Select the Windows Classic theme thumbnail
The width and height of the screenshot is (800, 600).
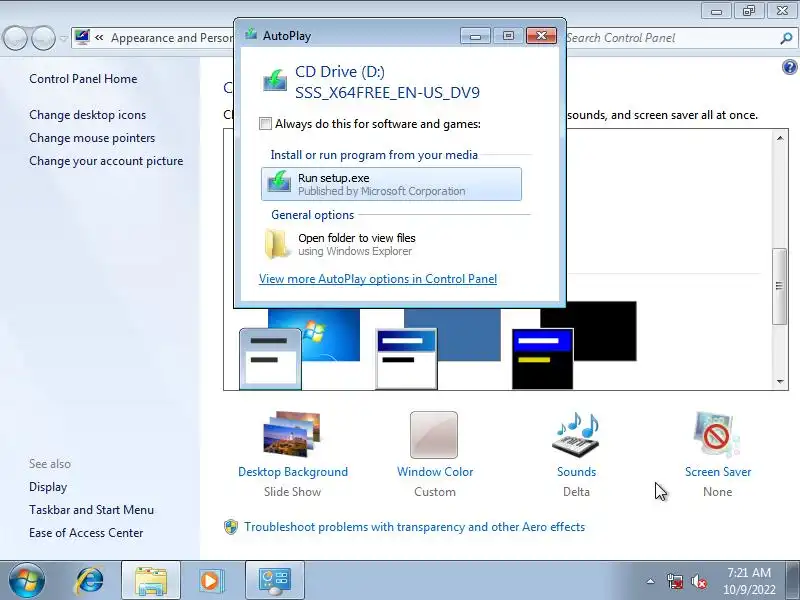(438, 349)
